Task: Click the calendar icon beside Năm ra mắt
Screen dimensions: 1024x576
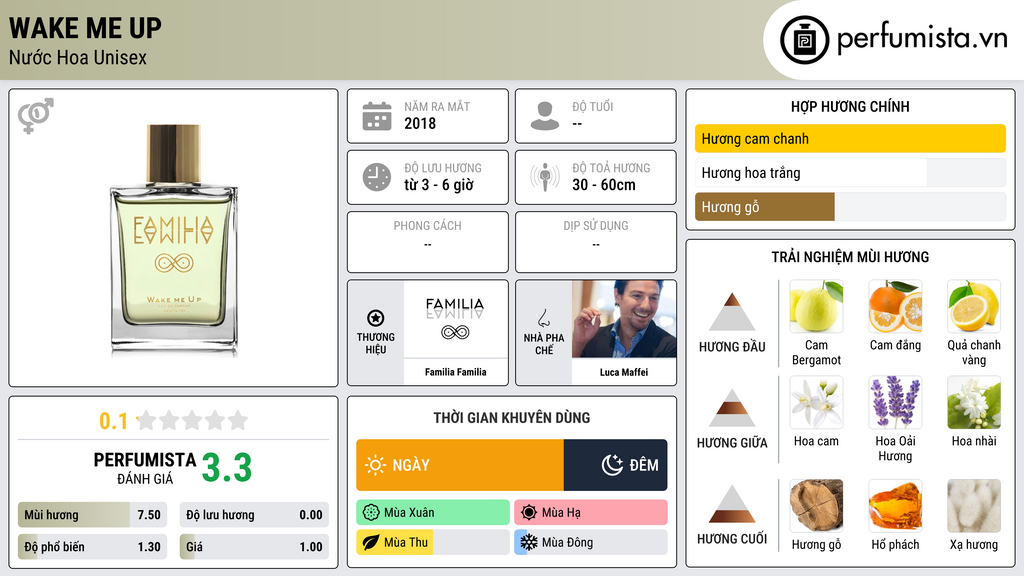Action: (377, 116)
